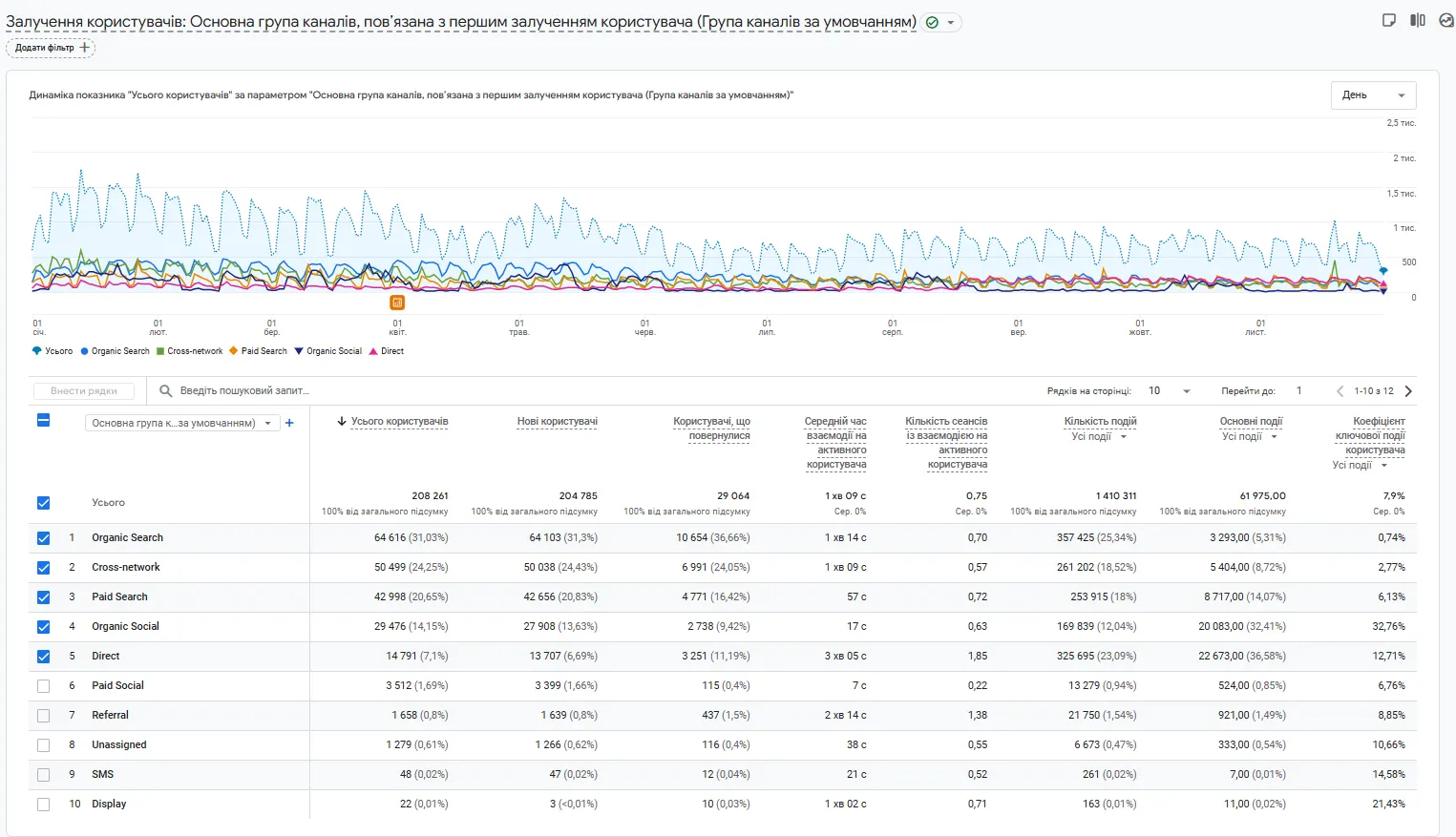Screen dimensions: 1456x837
Task: Toggle the Cross-network legend square
Action: pyautogui.click(x=160, y=351)
